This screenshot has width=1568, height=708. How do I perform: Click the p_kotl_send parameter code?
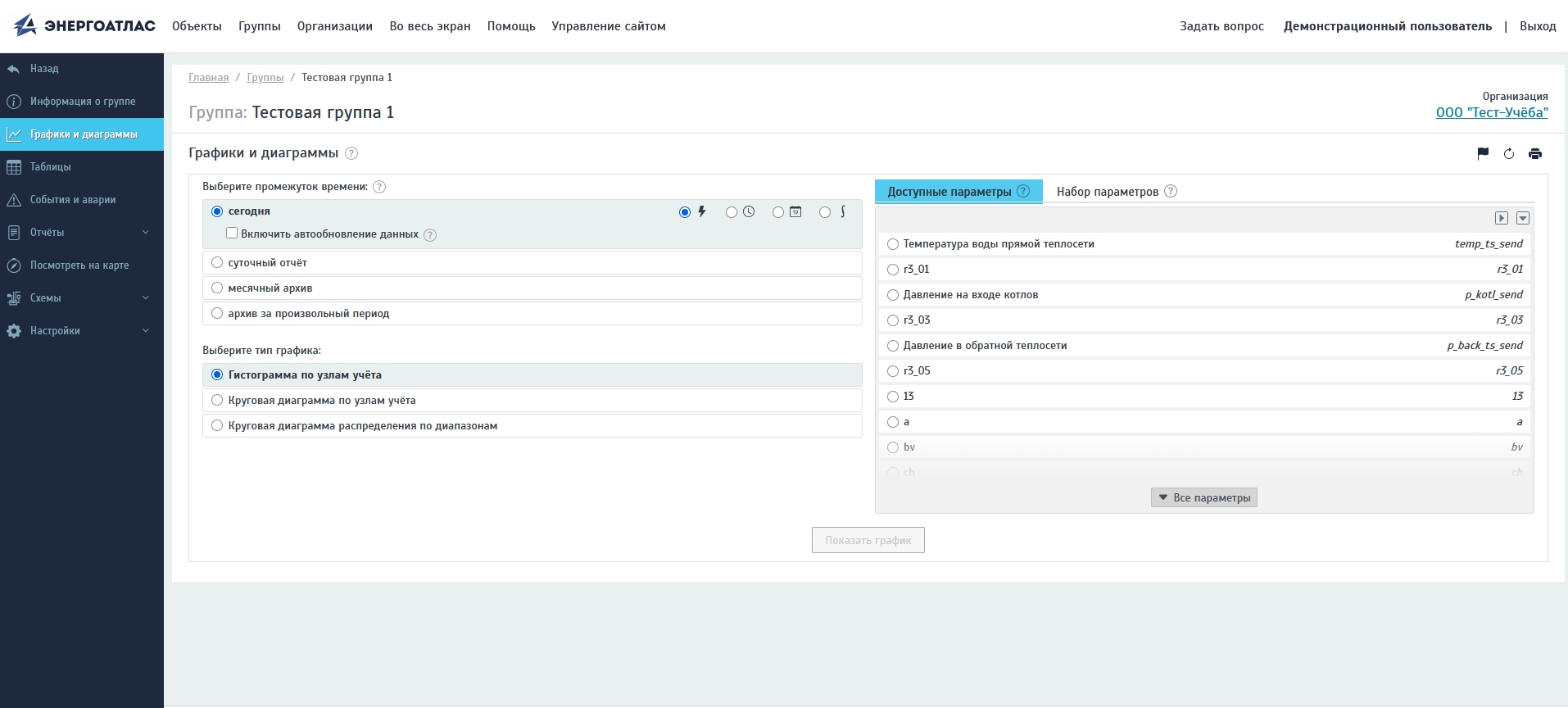tap(1493, 295)
